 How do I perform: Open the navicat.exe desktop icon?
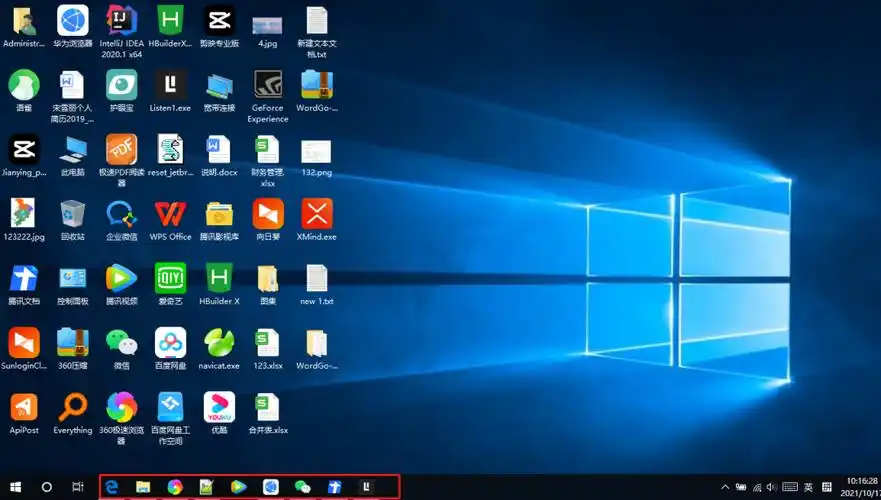219,343
